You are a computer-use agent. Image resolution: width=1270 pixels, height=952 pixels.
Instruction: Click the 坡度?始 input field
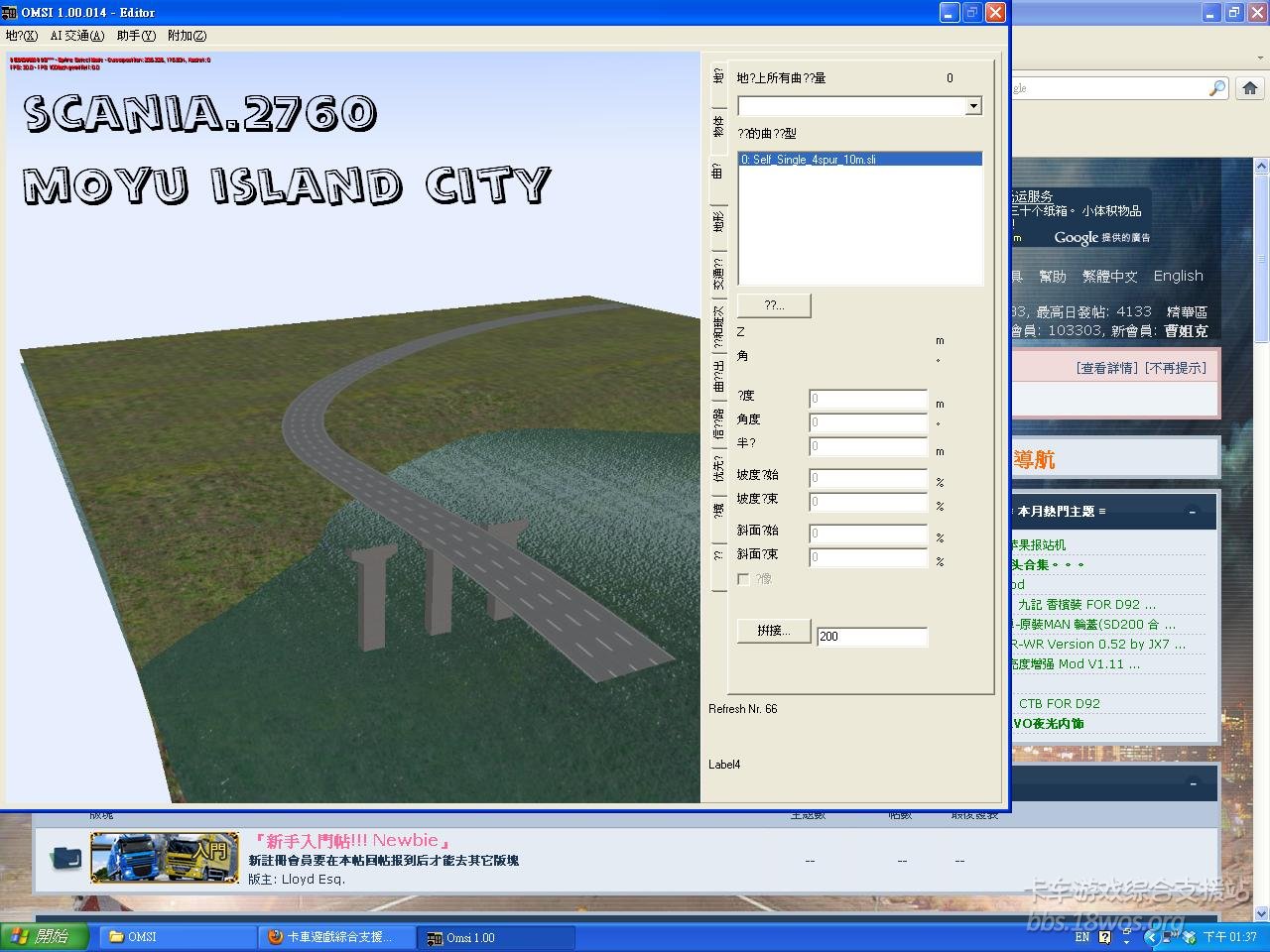click(868, 478)
